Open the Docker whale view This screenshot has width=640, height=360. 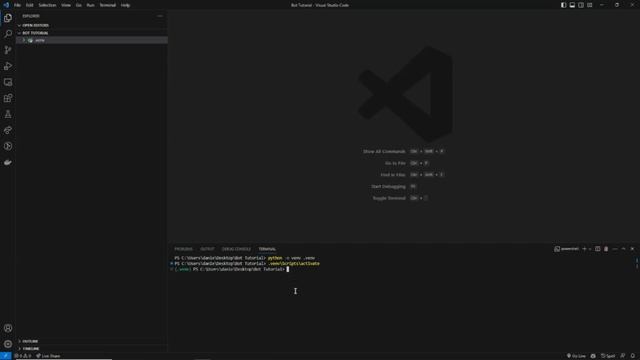coord(8,162)
